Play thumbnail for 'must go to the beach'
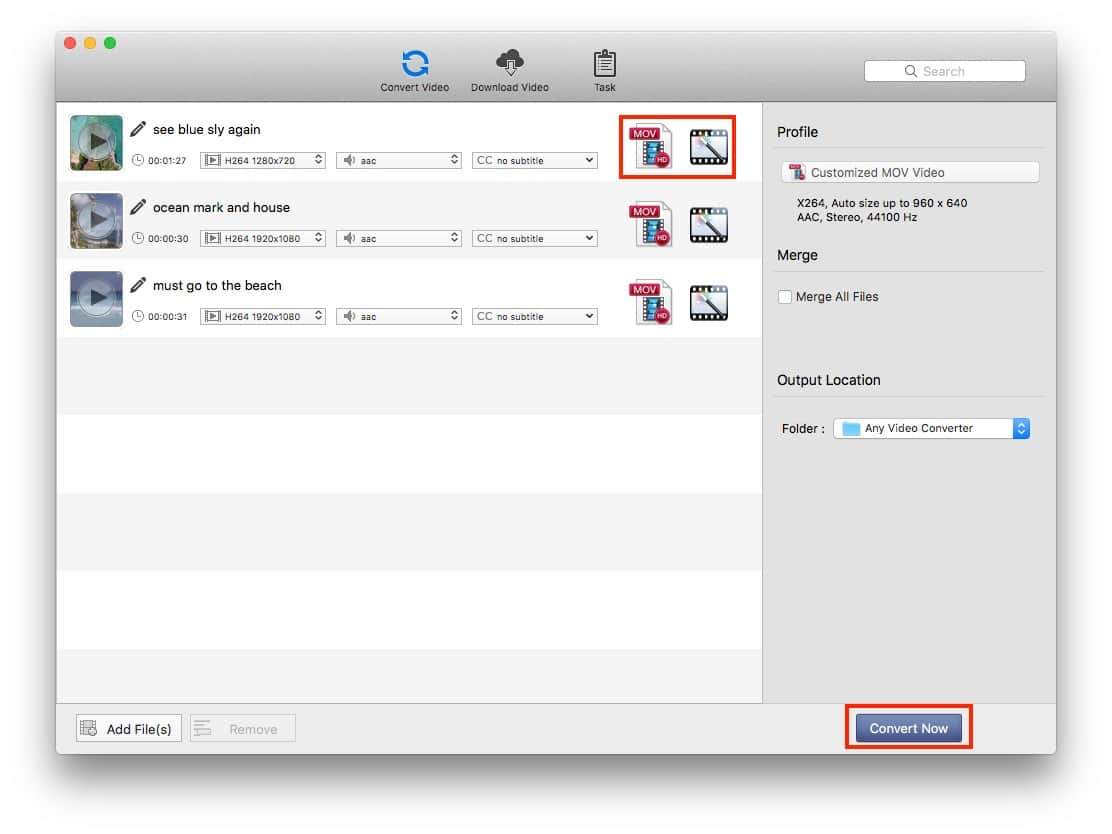The height and width of the screenshot is (834, 1112). pyautogui.click(x=96, y=299)
